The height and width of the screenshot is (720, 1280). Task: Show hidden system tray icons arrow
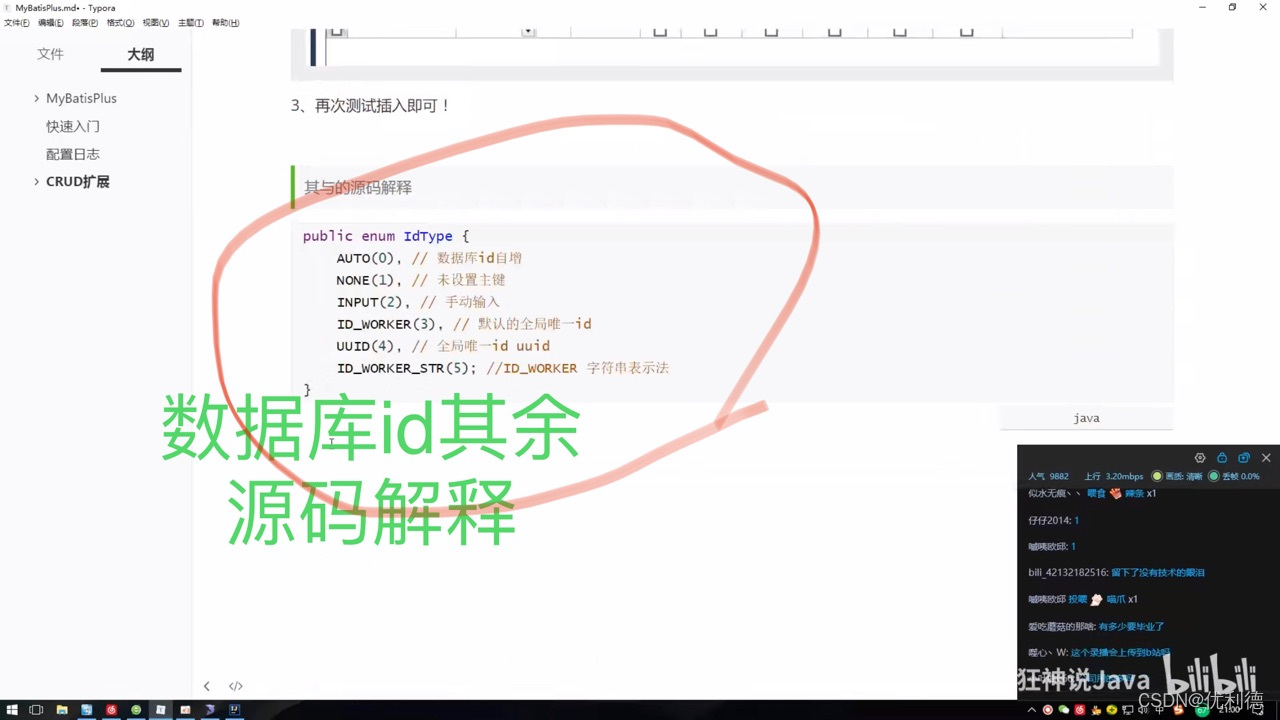pos(1032,710)
